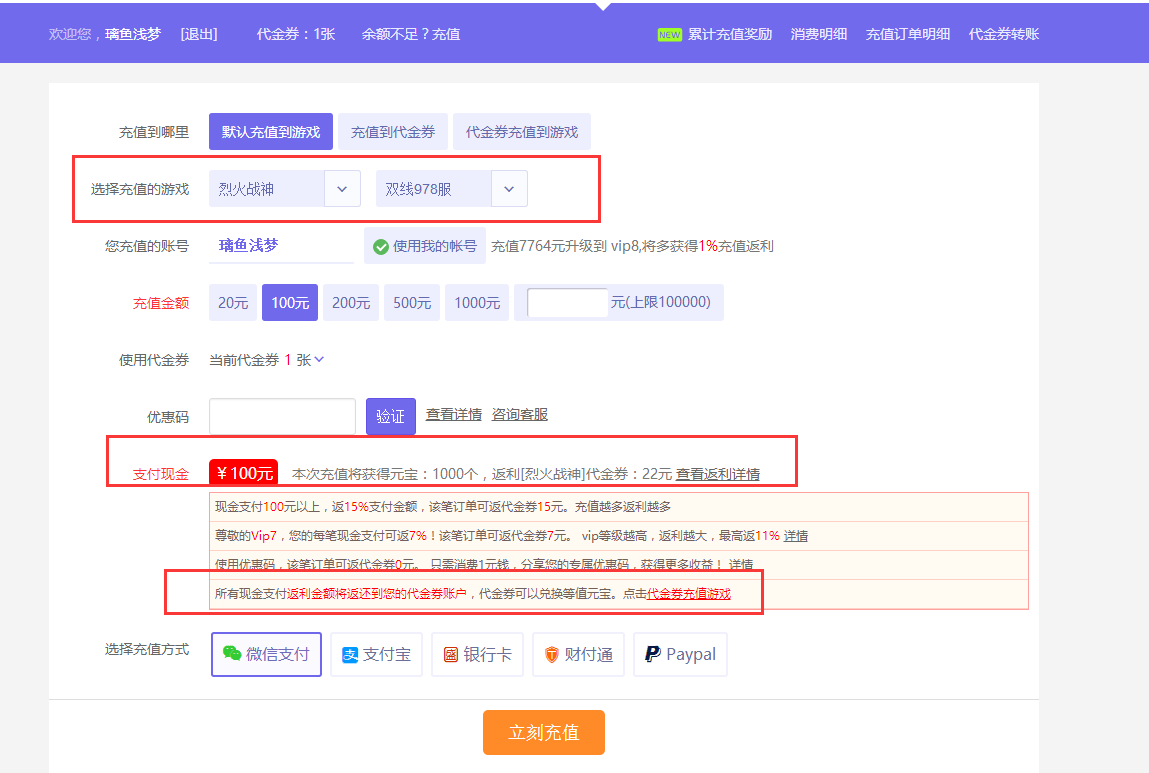
Task: Switch to 充值到代金券 tab
Action: [x=393, y=132]
